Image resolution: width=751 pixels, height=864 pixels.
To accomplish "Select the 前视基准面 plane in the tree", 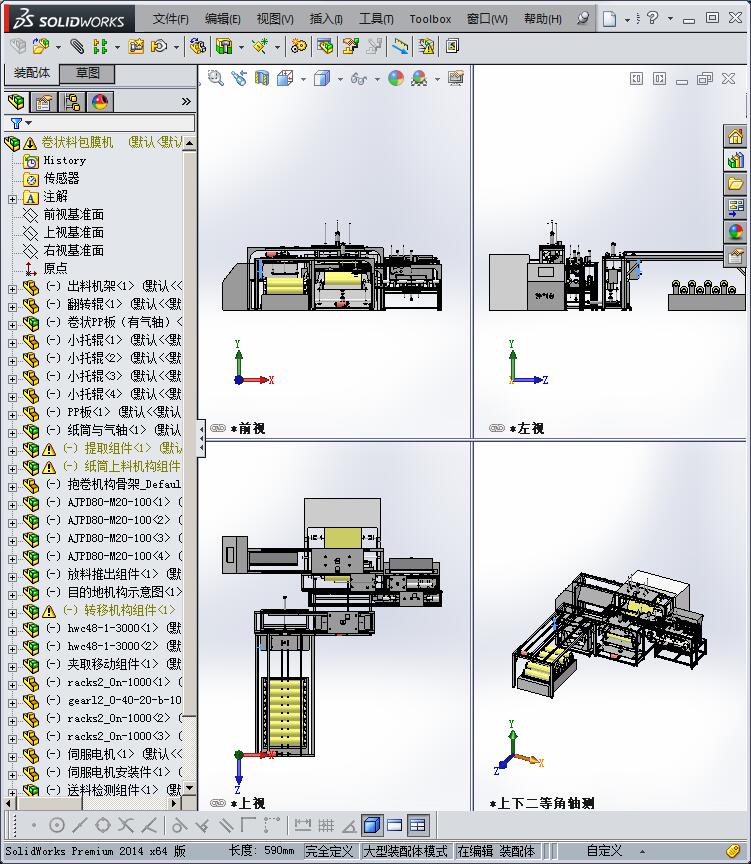I will [x=73, y=214].
